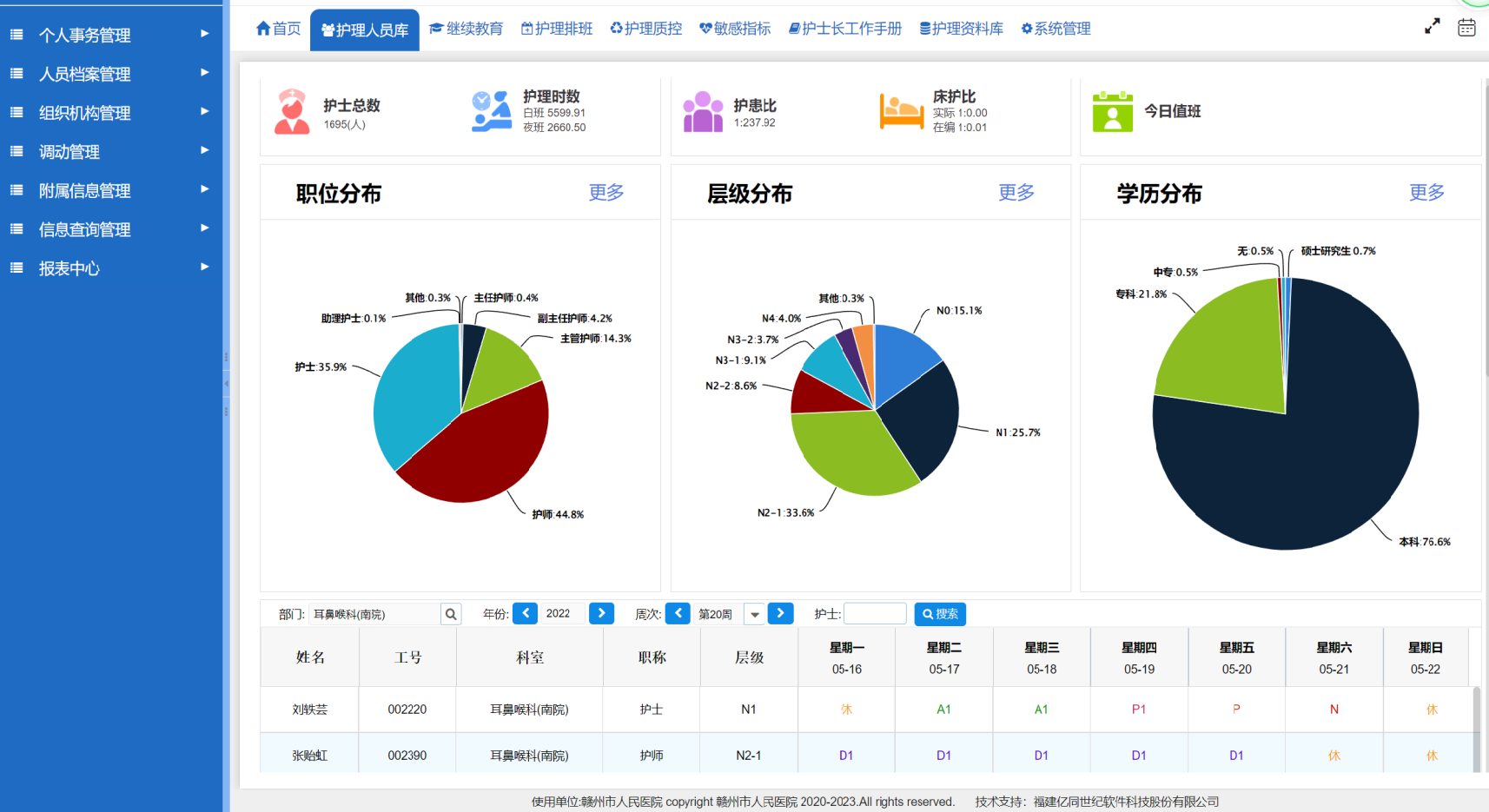Click the bed-nurse ratio bed icon

click(x=901, y=112)
